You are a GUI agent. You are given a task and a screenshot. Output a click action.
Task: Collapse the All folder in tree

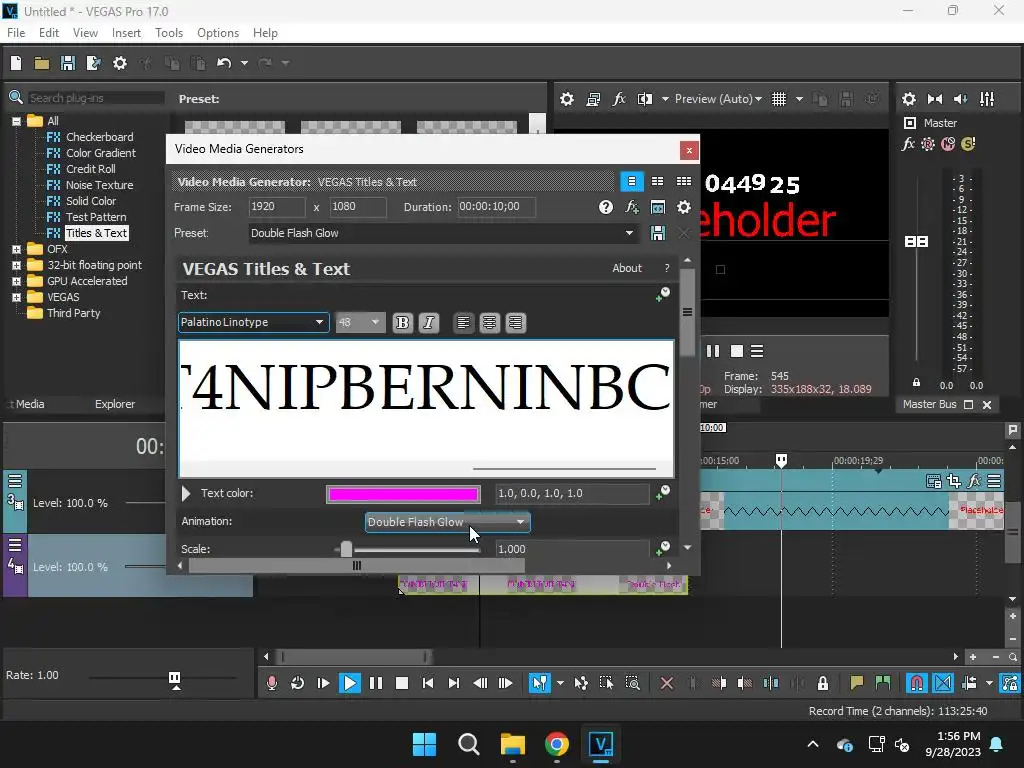pos(16,121)
